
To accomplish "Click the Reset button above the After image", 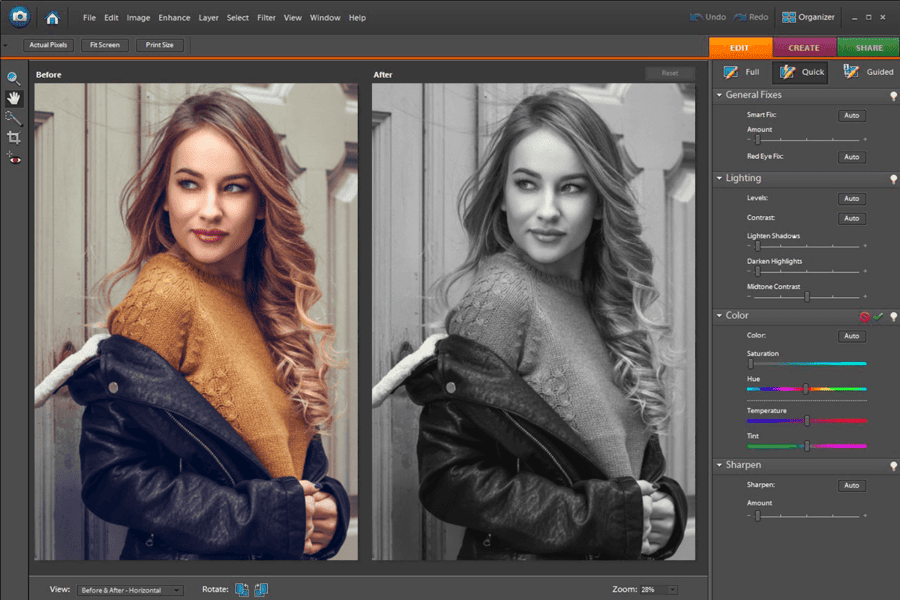I will 670,73.
